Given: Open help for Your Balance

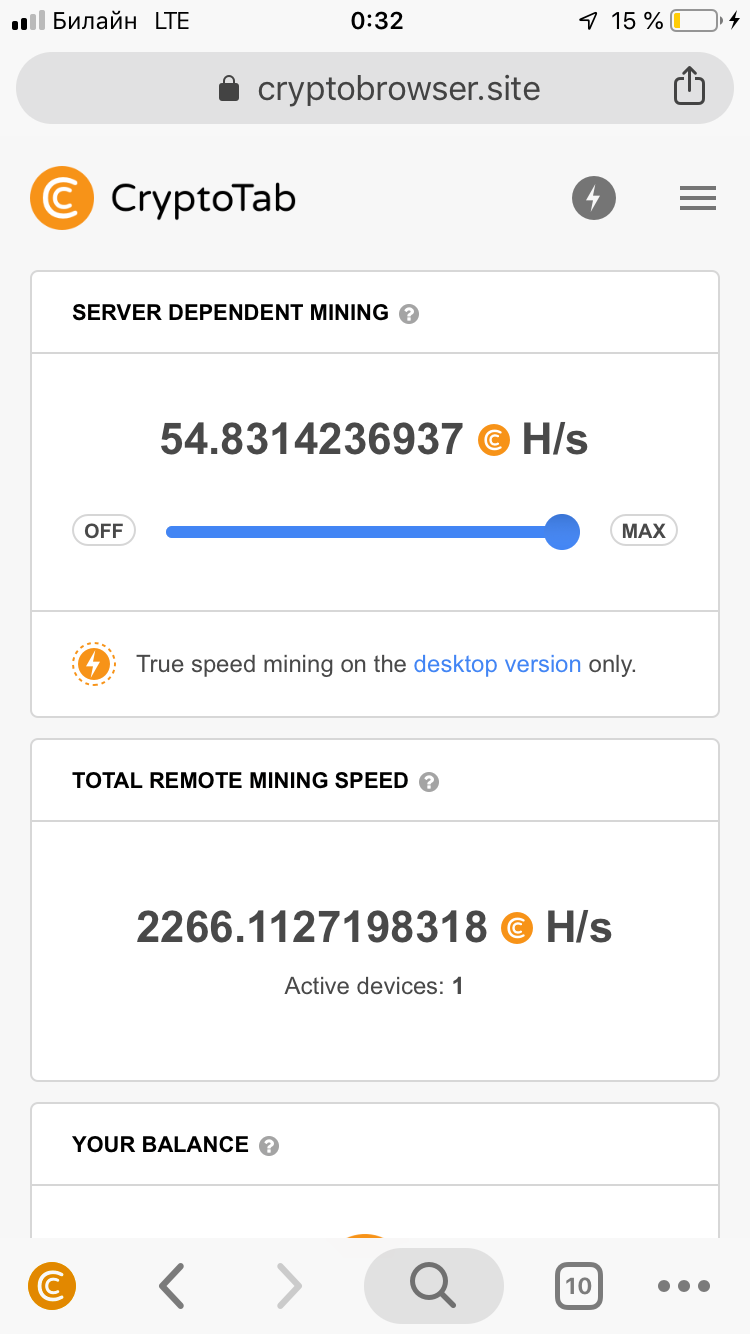Looking at the screenshot, I should point(269,1146).
